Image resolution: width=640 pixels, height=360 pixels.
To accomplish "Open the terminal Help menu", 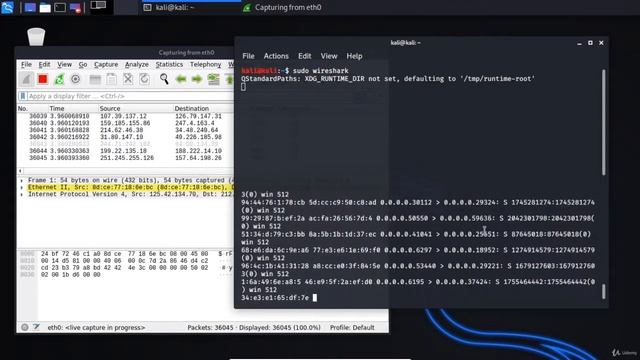I will [354, 56].
